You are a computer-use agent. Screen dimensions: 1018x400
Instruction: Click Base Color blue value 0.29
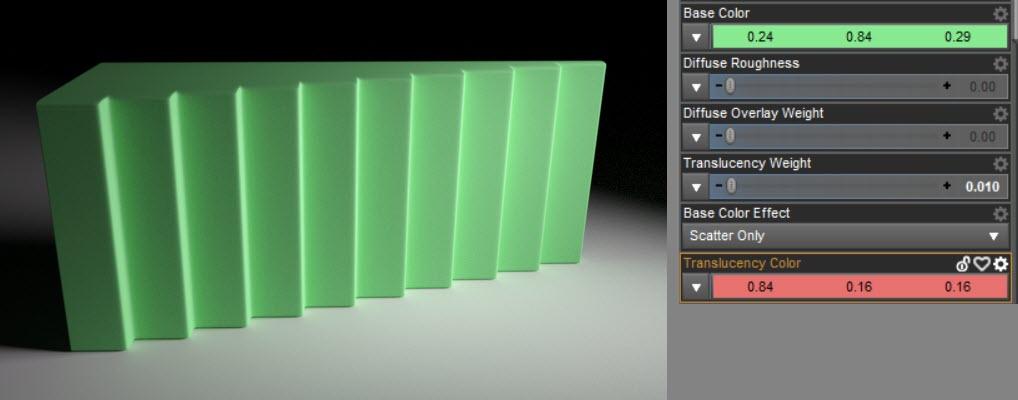[x=958, y=37]
